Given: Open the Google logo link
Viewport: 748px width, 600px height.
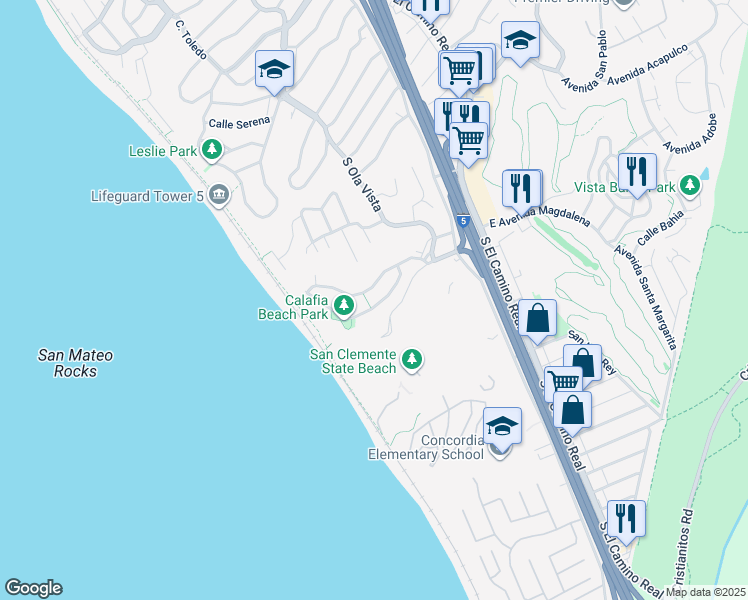Looking at the screenshot, I should [x=33, y=588].
